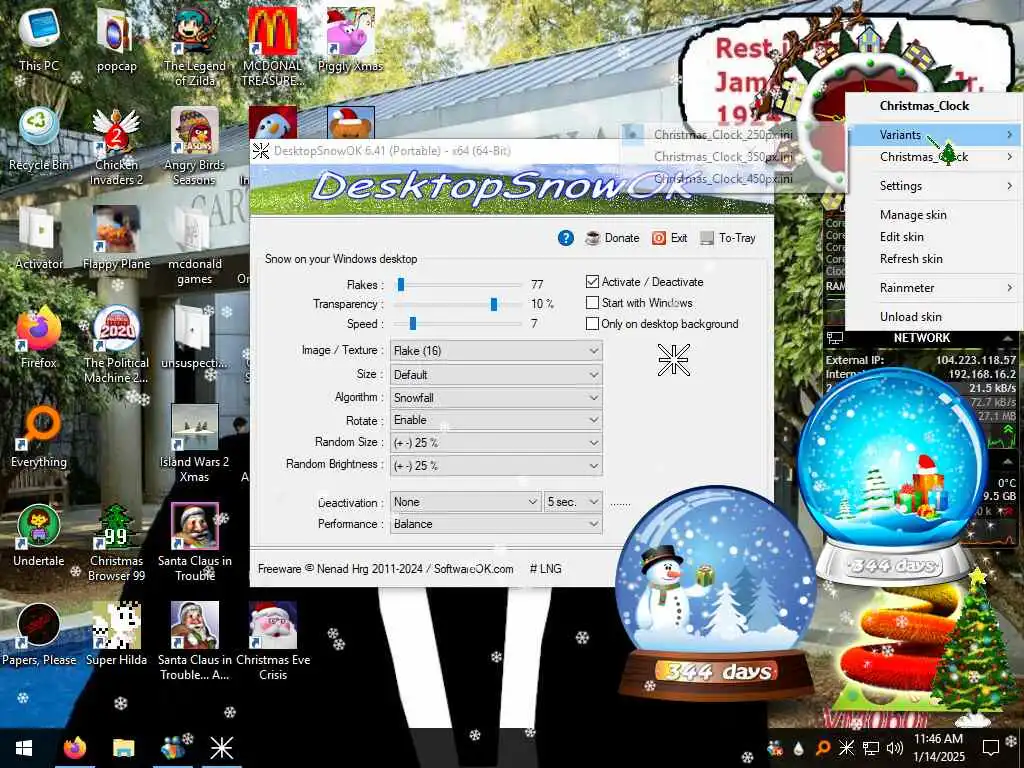
Task: Select the Island Wars 2 Xmas shortcut
Action: tap(195, 443)
